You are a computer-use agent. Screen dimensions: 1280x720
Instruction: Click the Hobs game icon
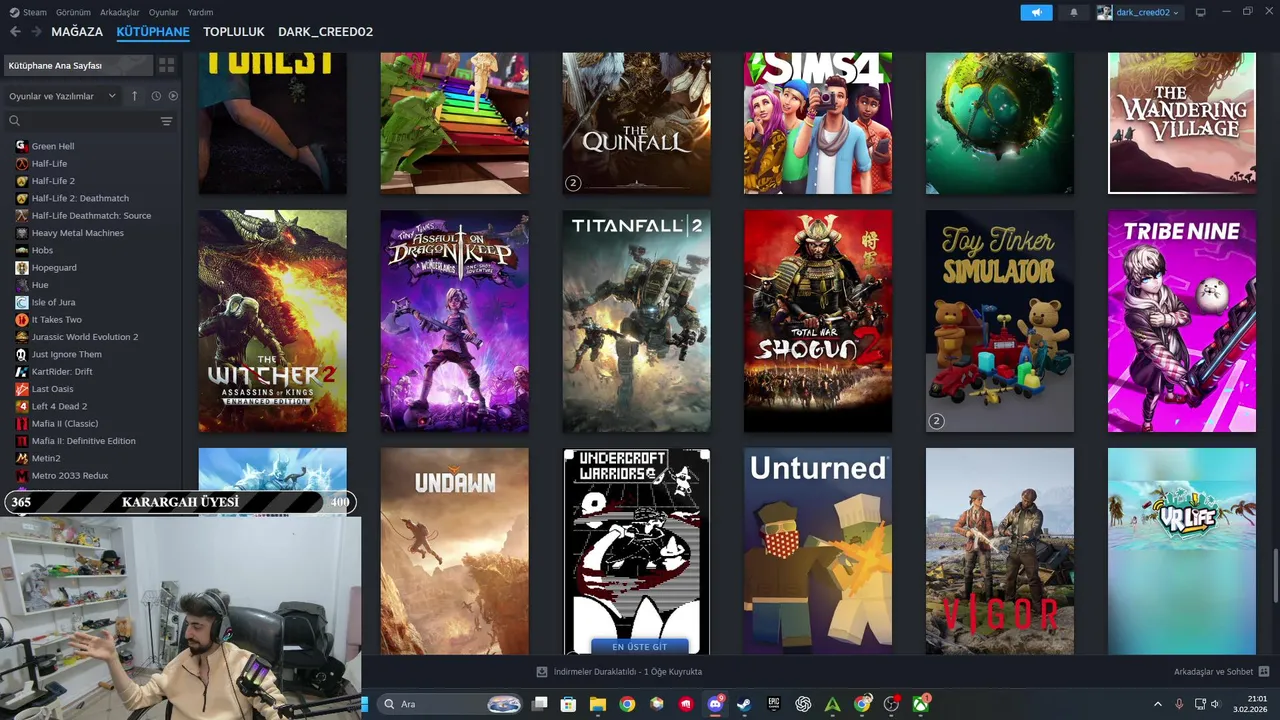[x=22, y=250]
